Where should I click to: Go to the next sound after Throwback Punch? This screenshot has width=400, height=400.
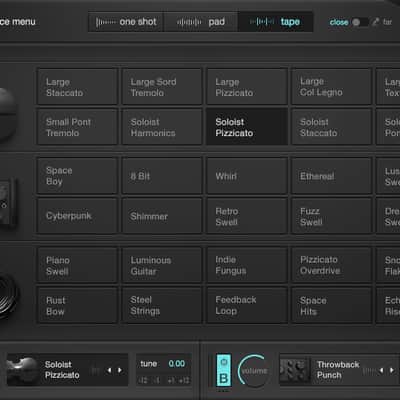(392, 370)
